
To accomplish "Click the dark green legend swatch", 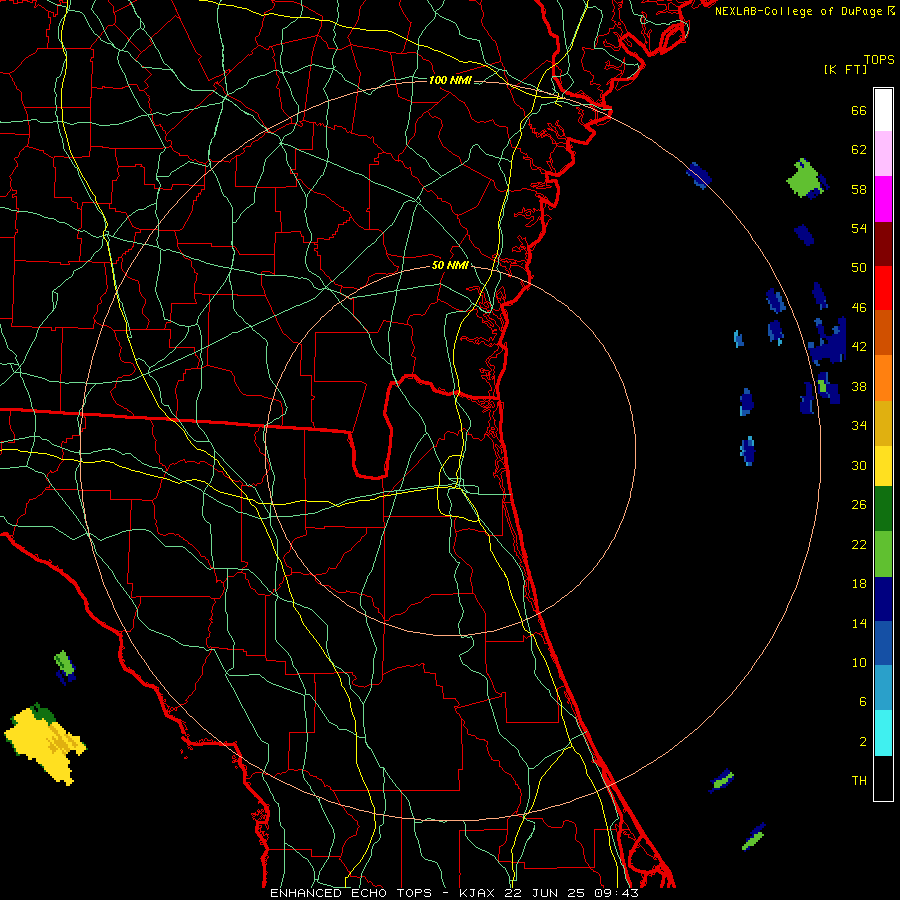I will pos(883,509).
